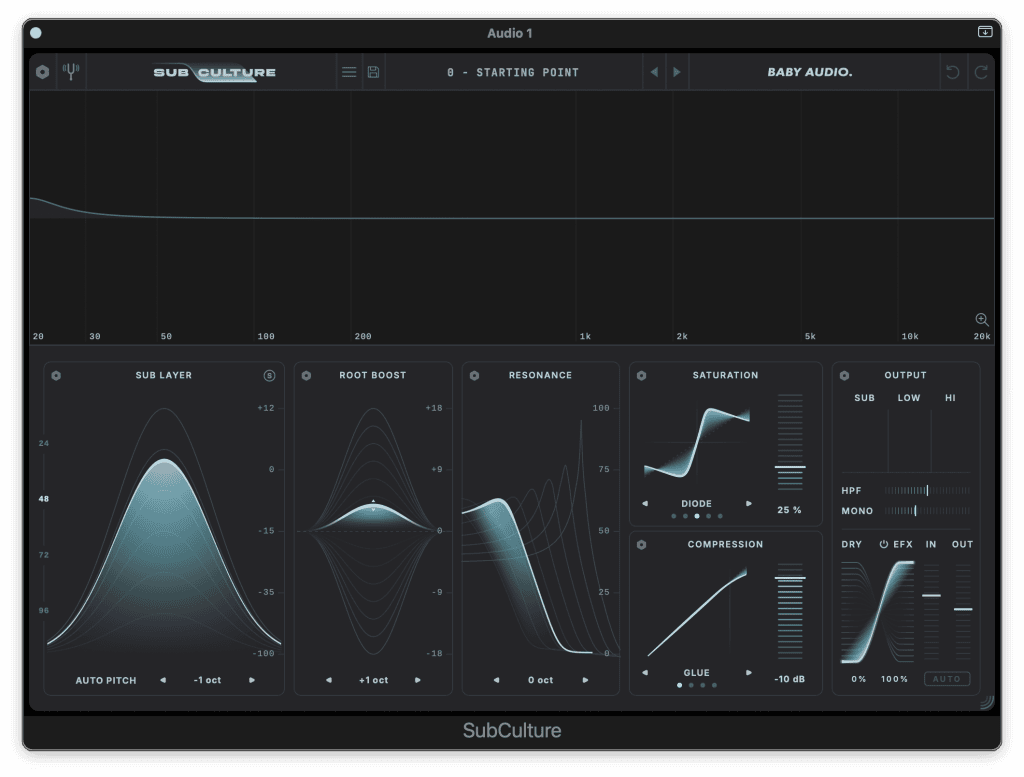The image size is (1024, 777).
Task: Open the tuning fork pitch icon
Action: [x=71, y=71]
